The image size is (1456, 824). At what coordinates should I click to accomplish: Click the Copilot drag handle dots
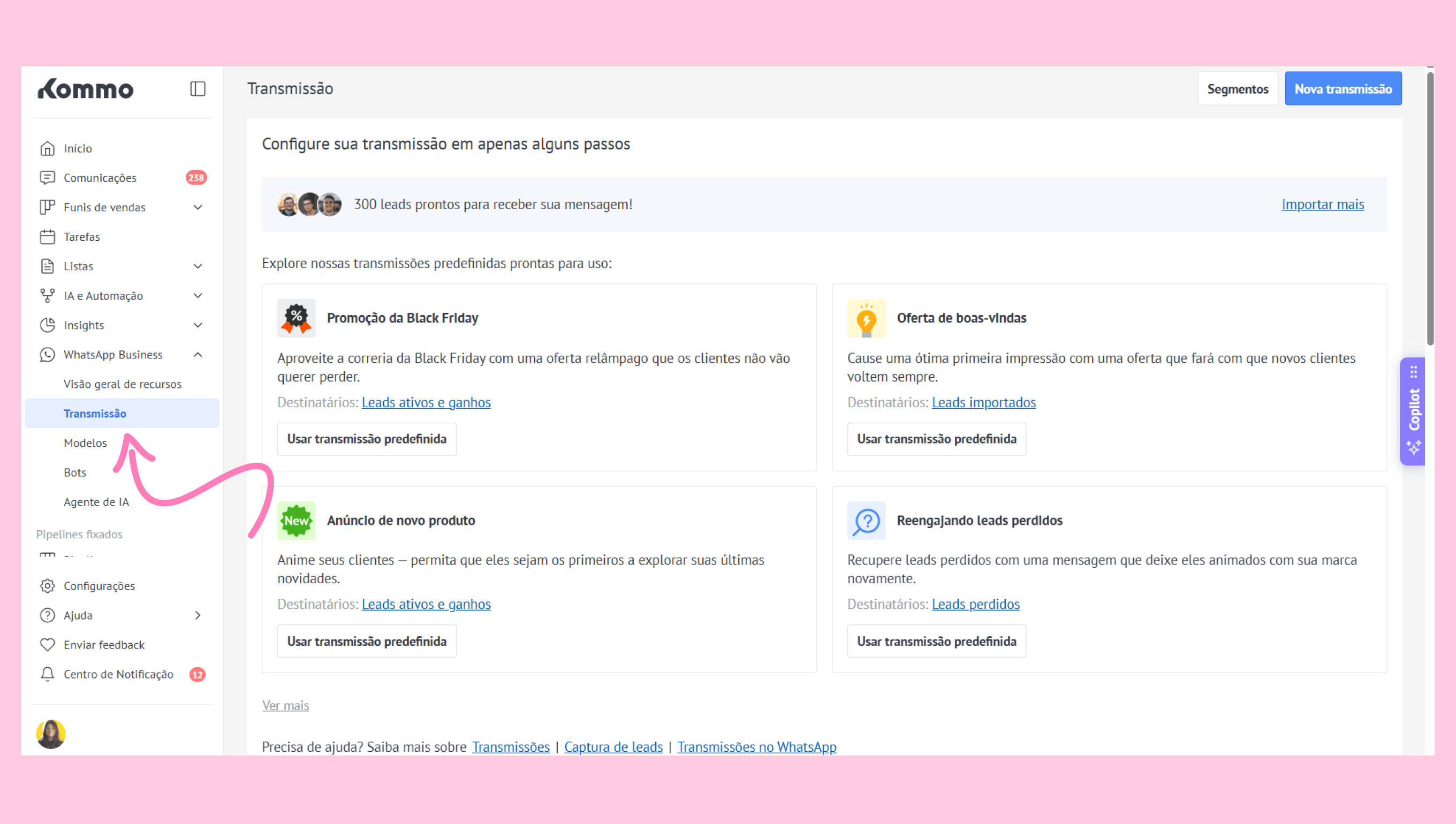tap(1414, 372)
